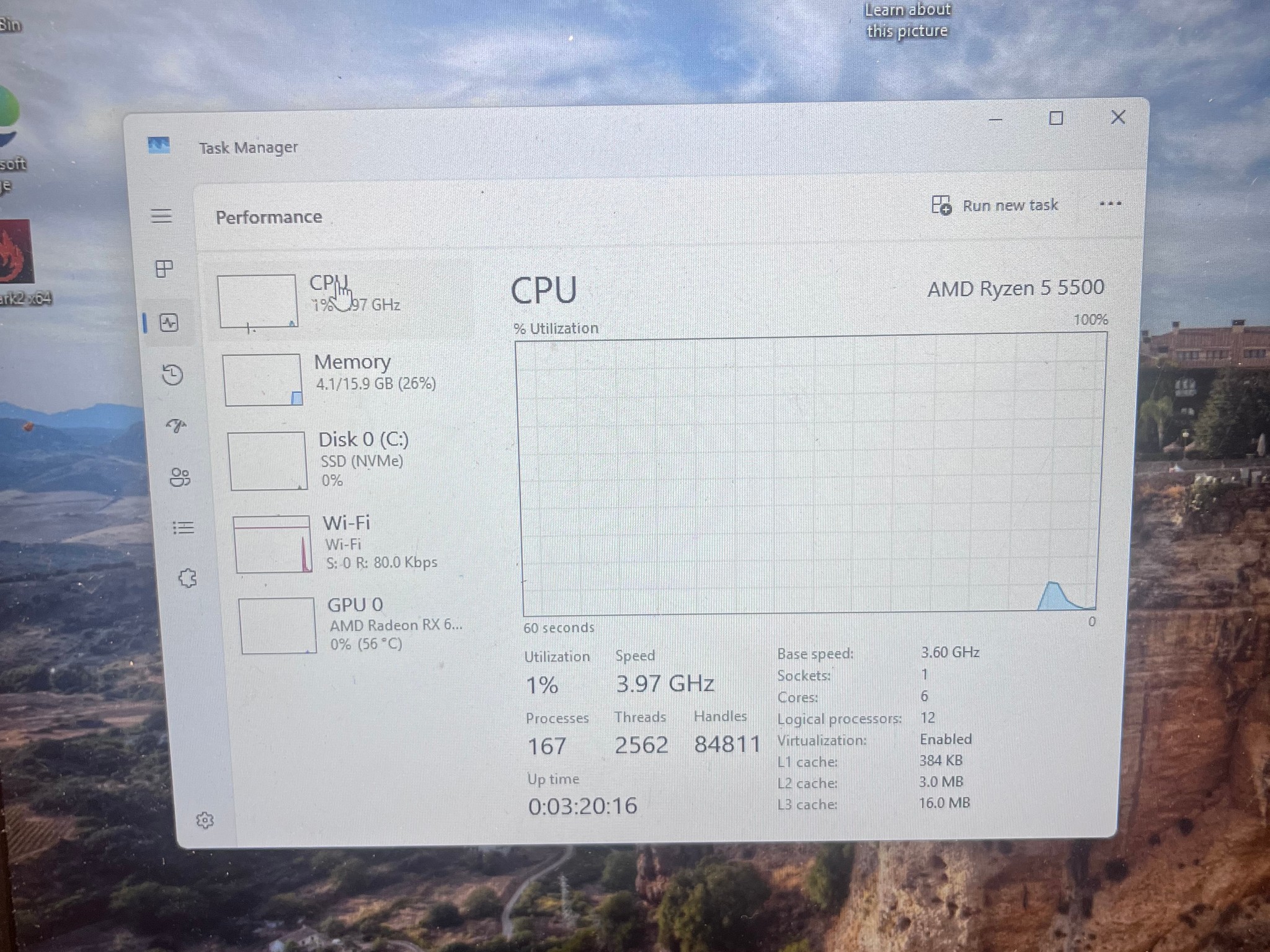Open Services puzzle-piece icon

pos(187,578)
